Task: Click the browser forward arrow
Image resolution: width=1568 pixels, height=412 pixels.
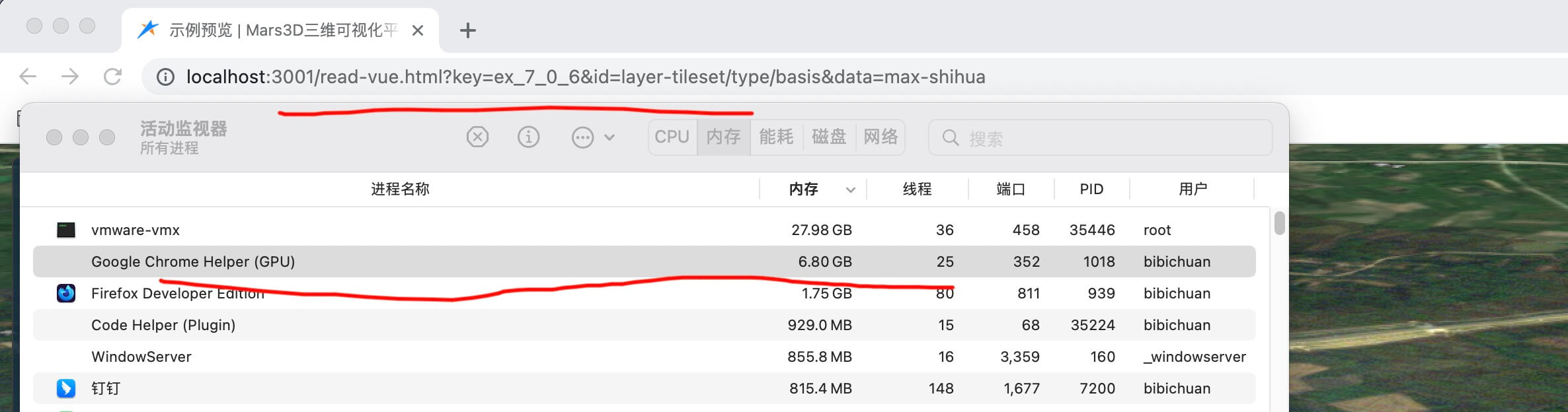Action: (x=70, y=77)
